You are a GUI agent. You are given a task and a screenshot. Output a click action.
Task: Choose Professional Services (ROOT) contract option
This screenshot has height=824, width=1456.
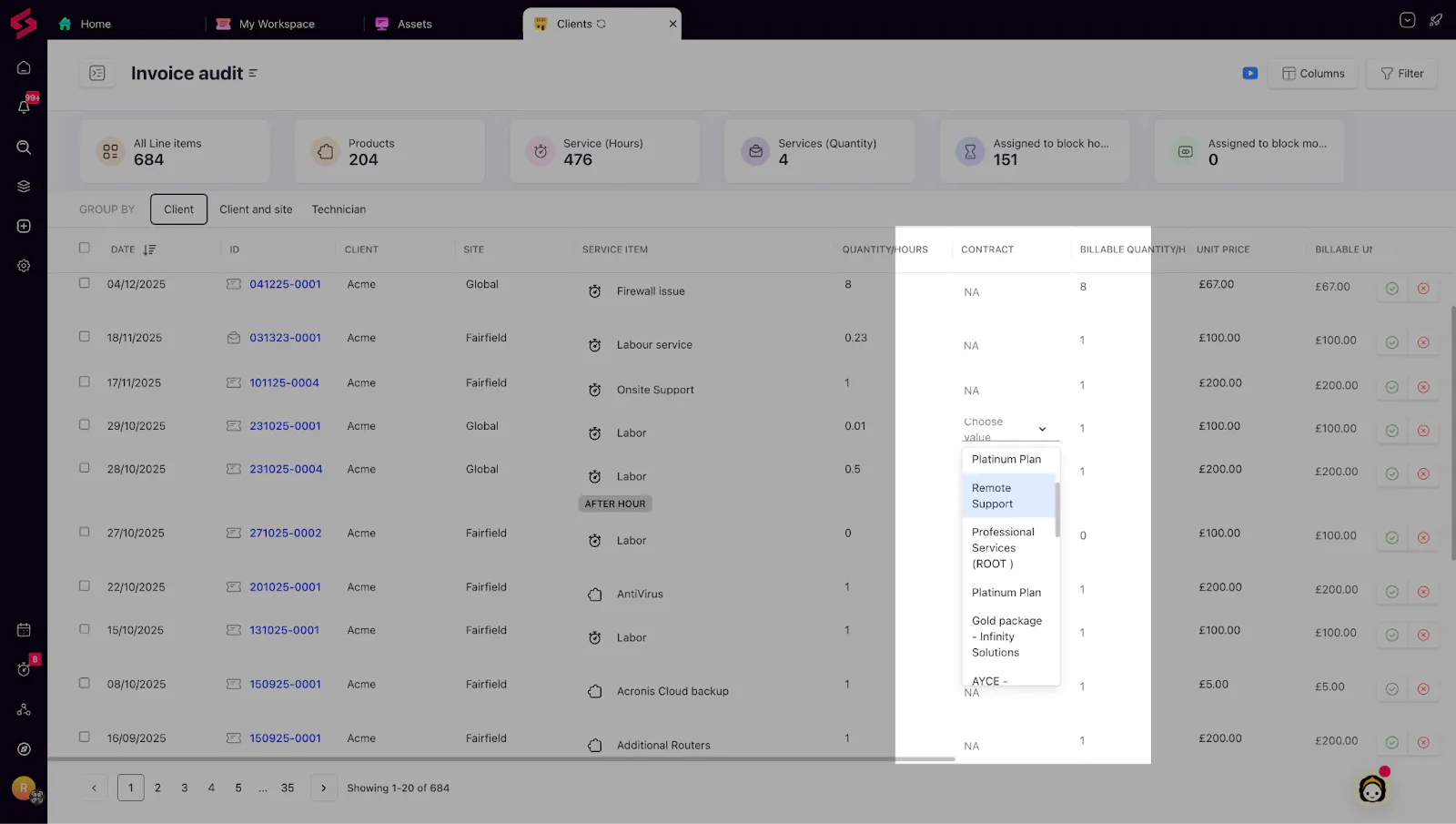1008,547
